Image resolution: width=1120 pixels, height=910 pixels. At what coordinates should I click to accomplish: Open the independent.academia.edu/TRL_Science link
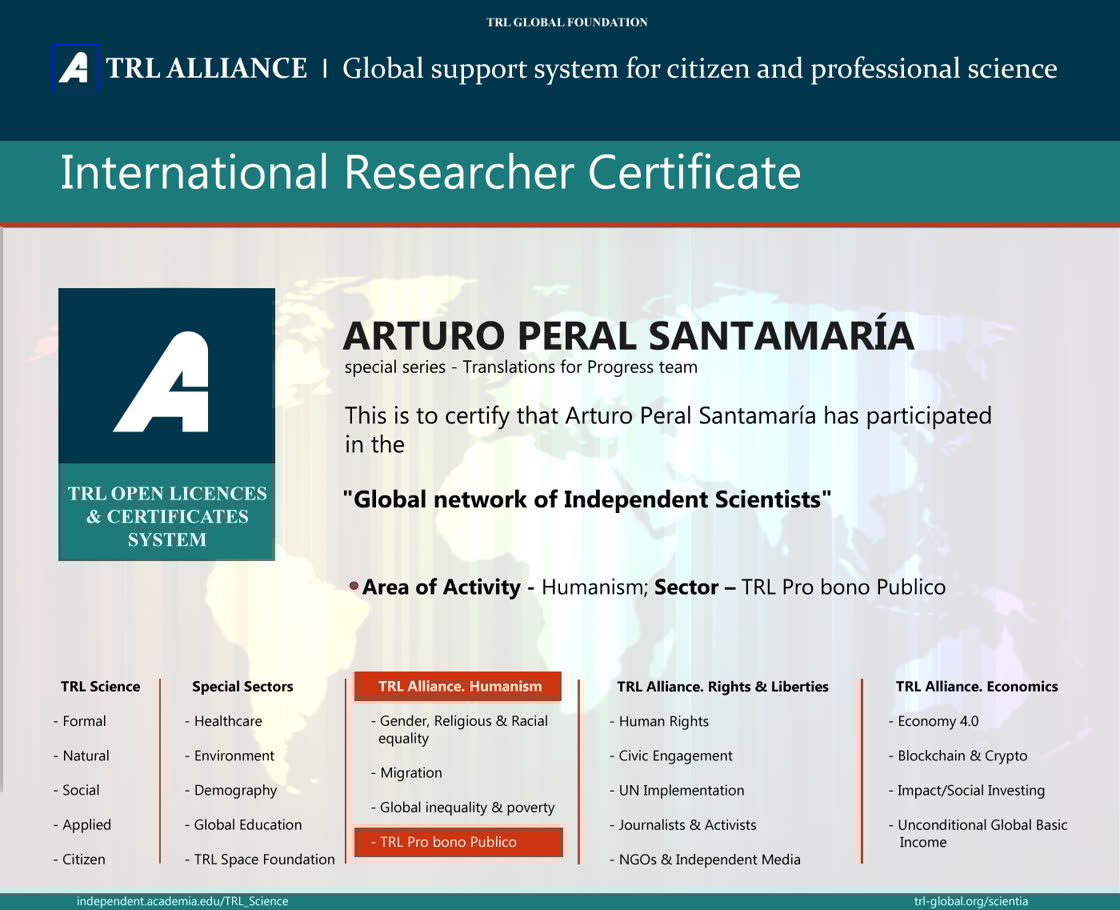click(x=182, y=901)
